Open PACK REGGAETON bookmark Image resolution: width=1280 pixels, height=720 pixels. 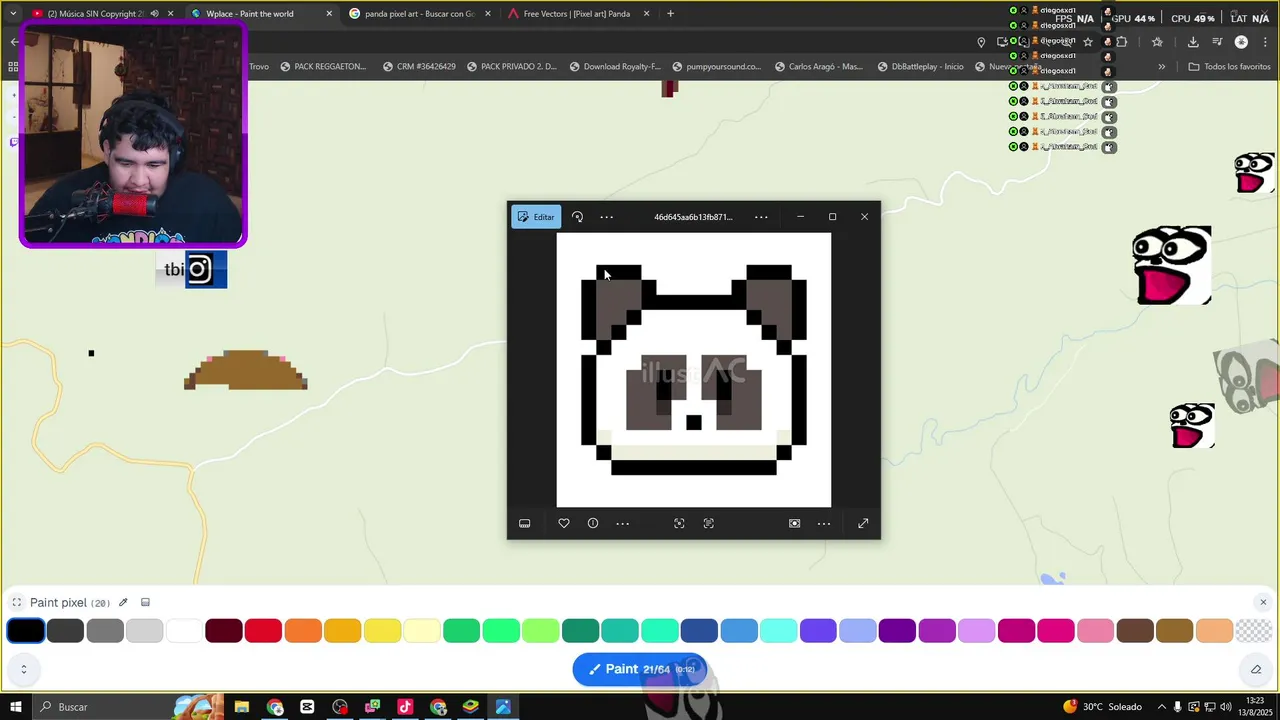tap(322, 67)
